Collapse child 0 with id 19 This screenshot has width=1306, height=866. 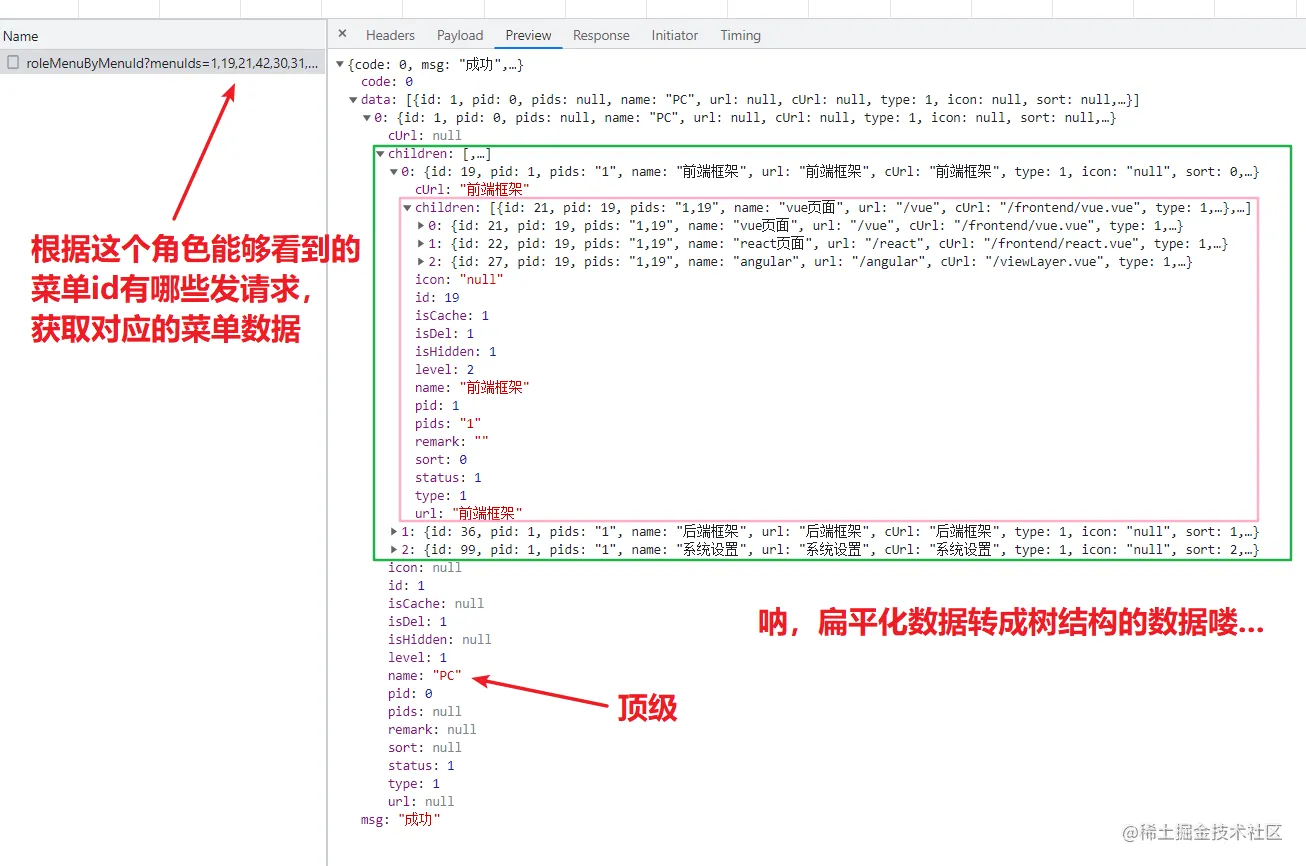[393, 172]
